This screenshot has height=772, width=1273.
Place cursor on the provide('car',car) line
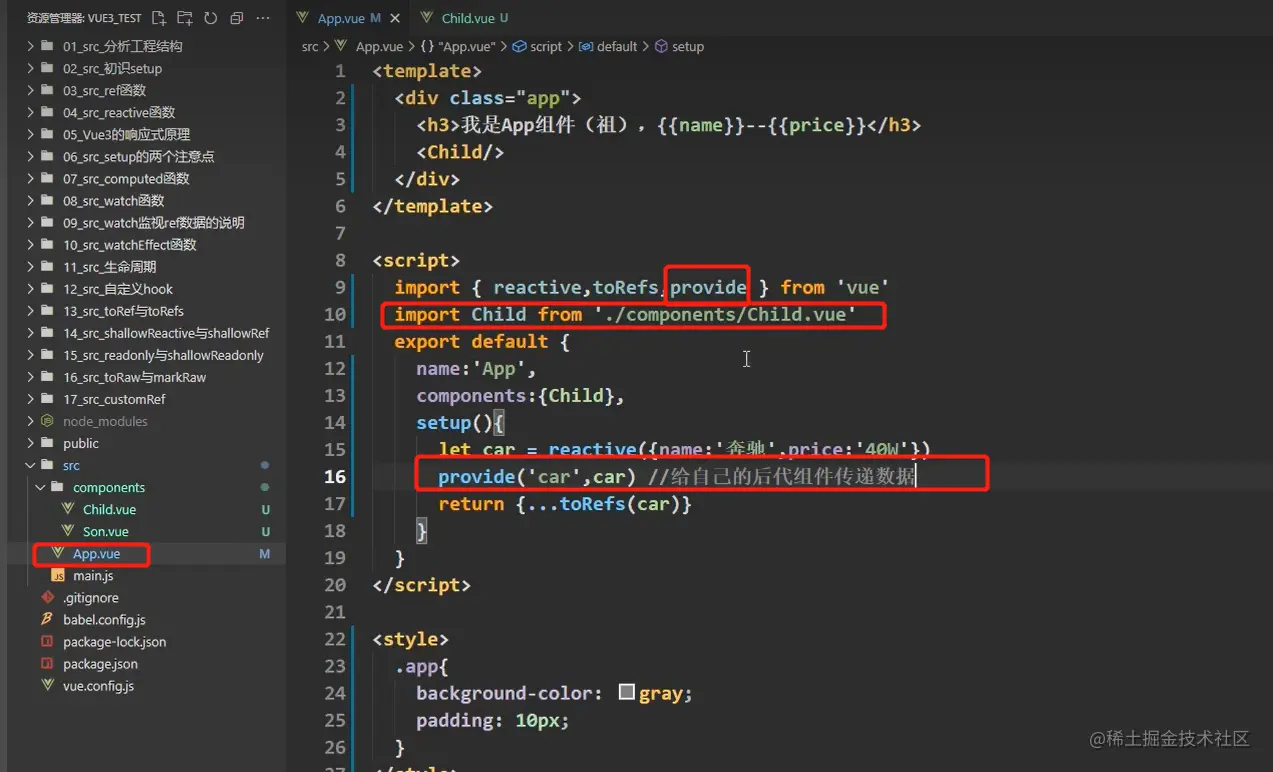click(x=676, y=476)
